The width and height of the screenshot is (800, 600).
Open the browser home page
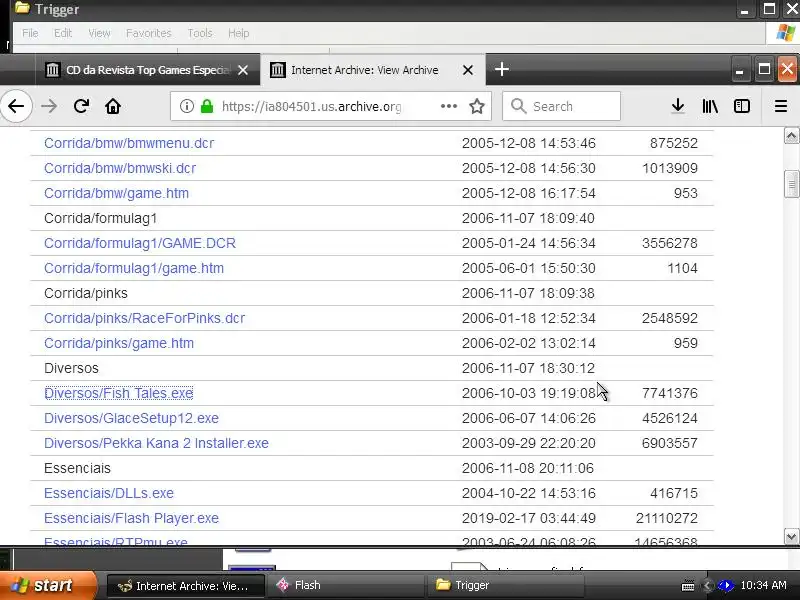click(113, 106)
